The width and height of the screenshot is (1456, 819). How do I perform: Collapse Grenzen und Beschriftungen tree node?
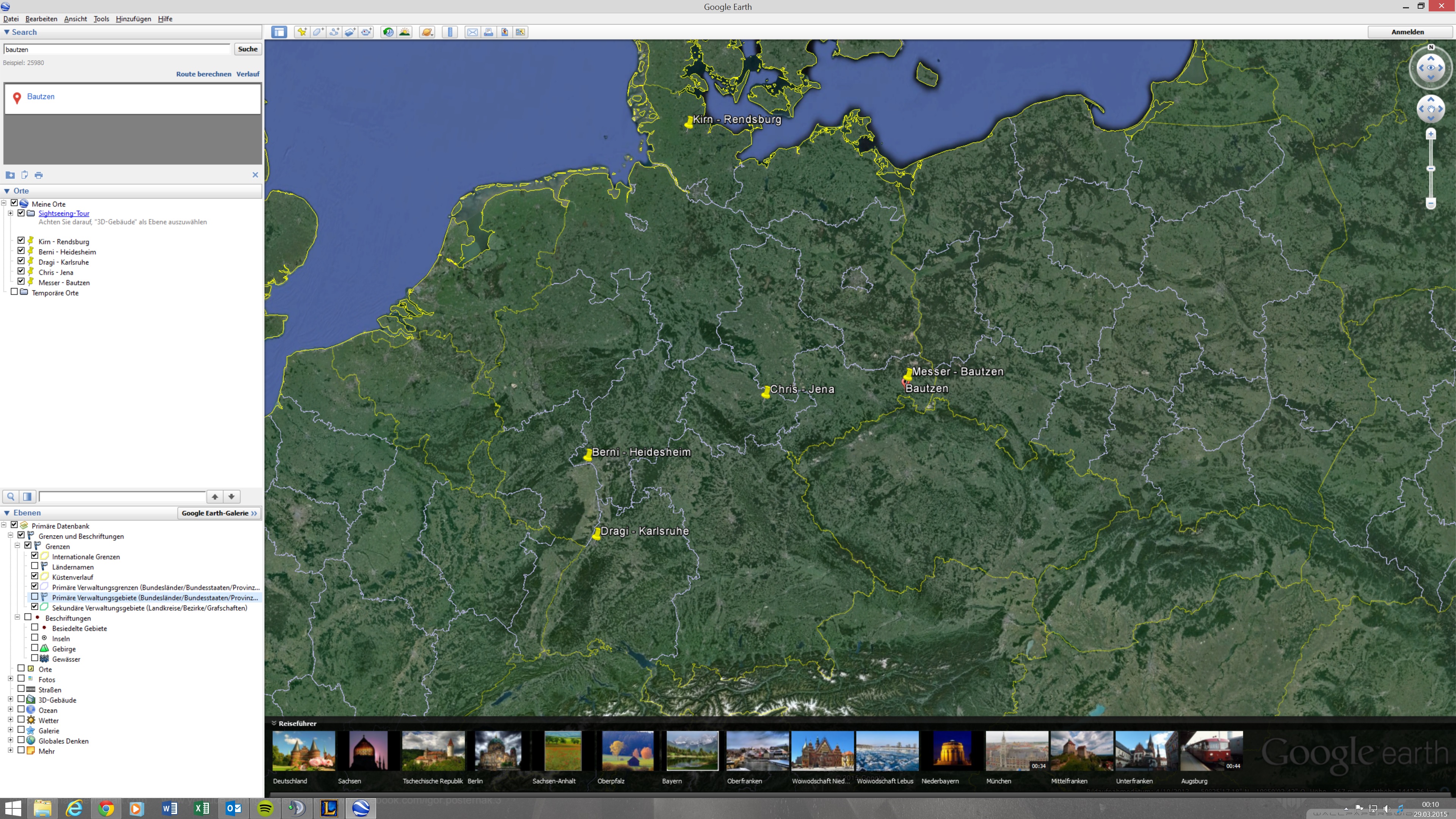tap(10, 536)
